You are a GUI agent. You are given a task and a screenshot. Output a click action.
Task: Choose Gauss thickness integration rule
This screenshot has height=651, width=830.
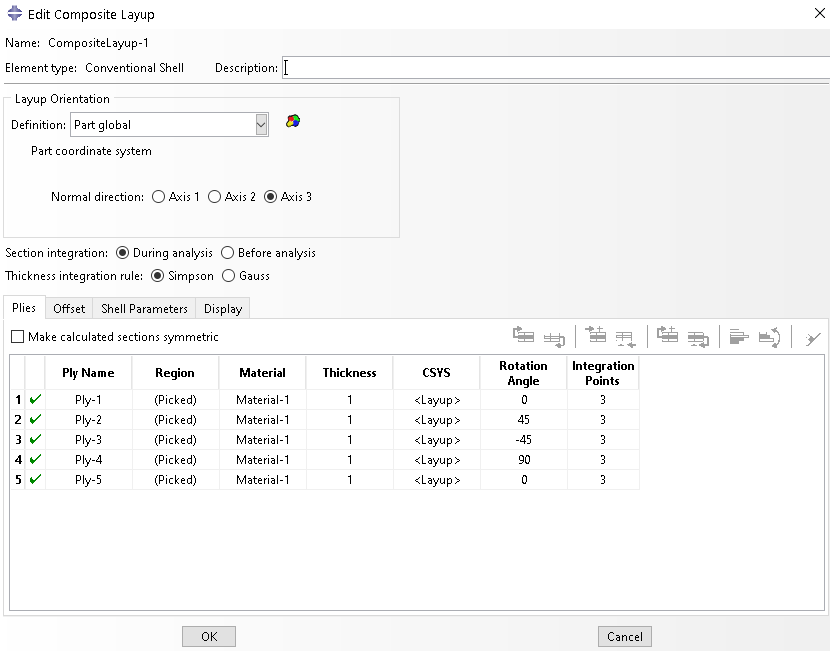click(x=229, y=276)
